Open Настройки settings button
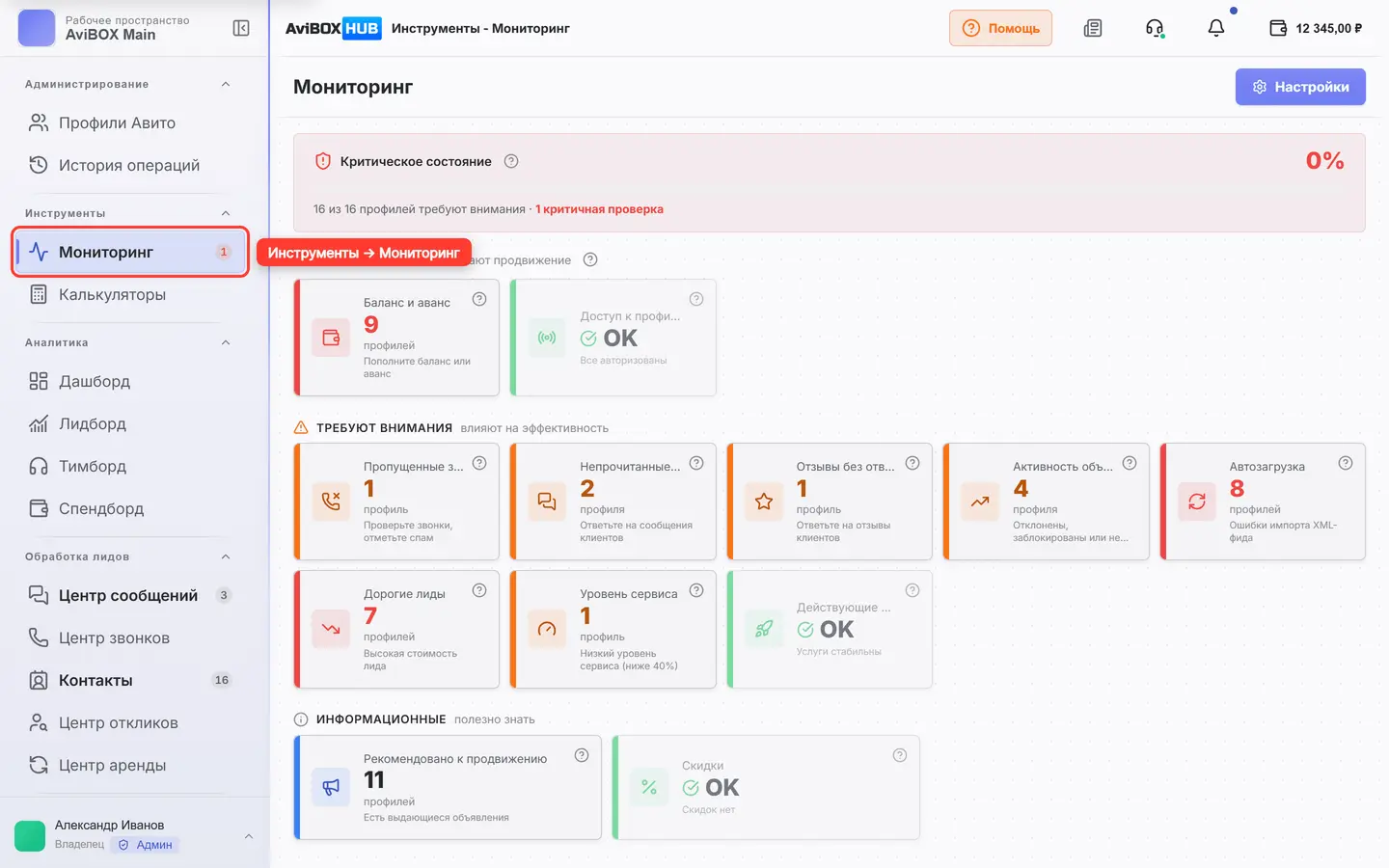Image resolution: width=1389 pixels, height=868 pixels. click(1300, 87)
